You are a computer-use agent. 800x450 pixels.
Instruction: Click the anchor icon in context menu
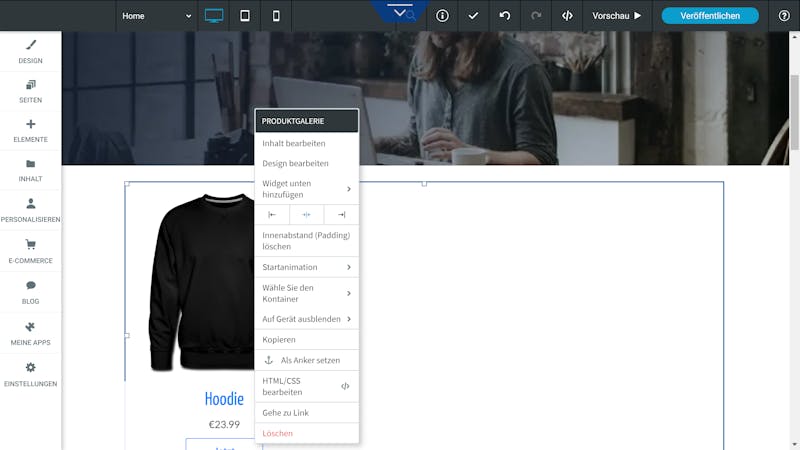click(x=269, y=360)
